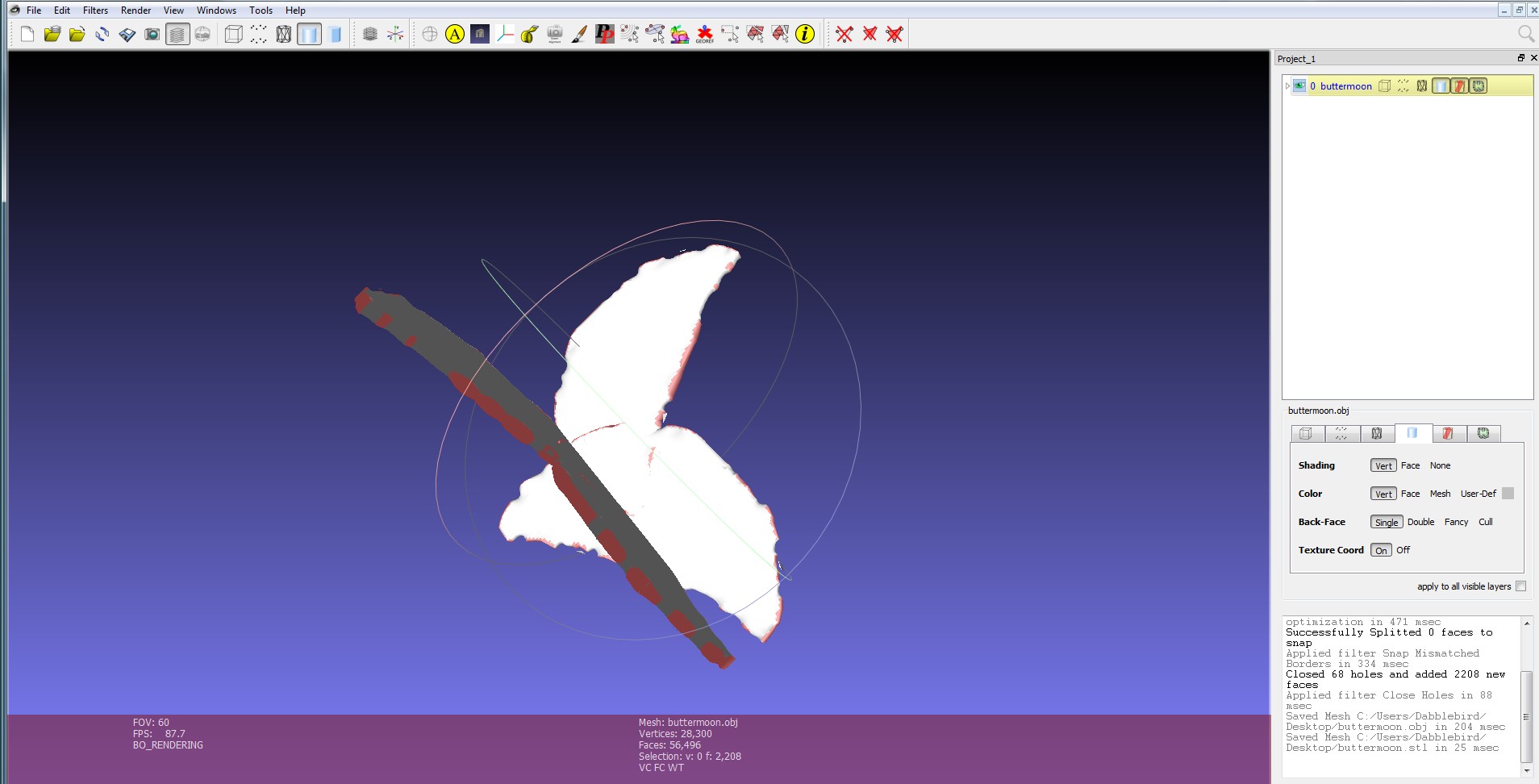
Task: Click the dark blue building icon
Action: (x=480, y=34)
